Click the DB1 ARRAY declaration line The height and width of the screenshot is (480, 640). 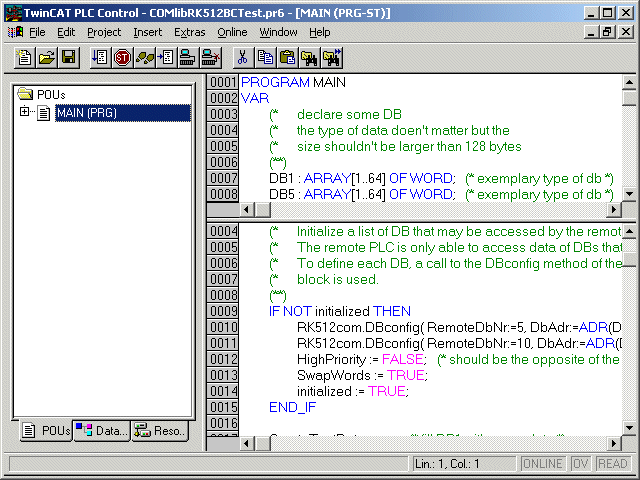pos(441,178)
